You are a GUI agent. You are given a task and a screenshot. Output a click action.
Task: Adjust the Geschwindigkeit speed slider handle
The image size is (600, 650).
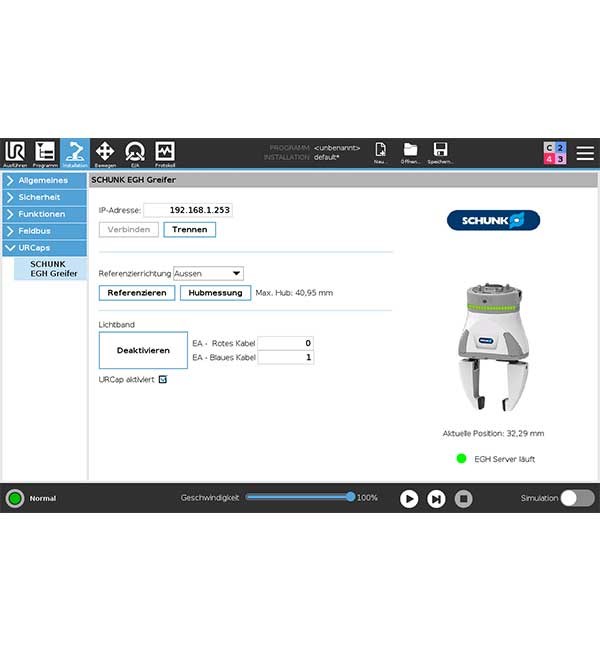[x=351, y=497]
